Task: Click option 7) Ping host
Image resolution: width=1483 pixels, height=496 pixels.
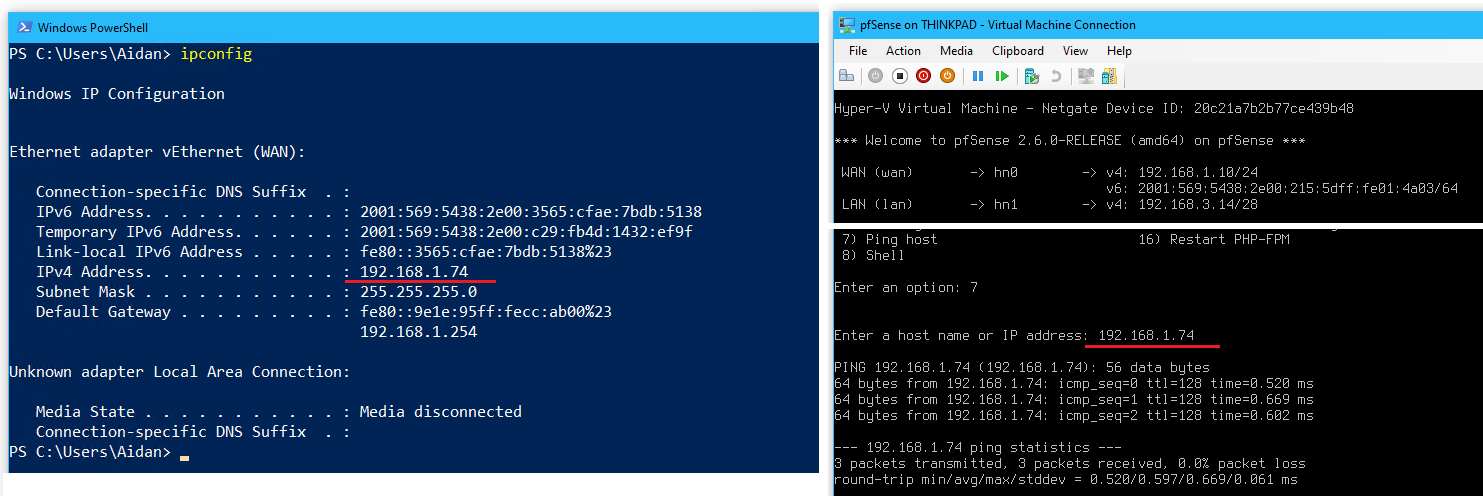Action: click(x=890, y=239)
